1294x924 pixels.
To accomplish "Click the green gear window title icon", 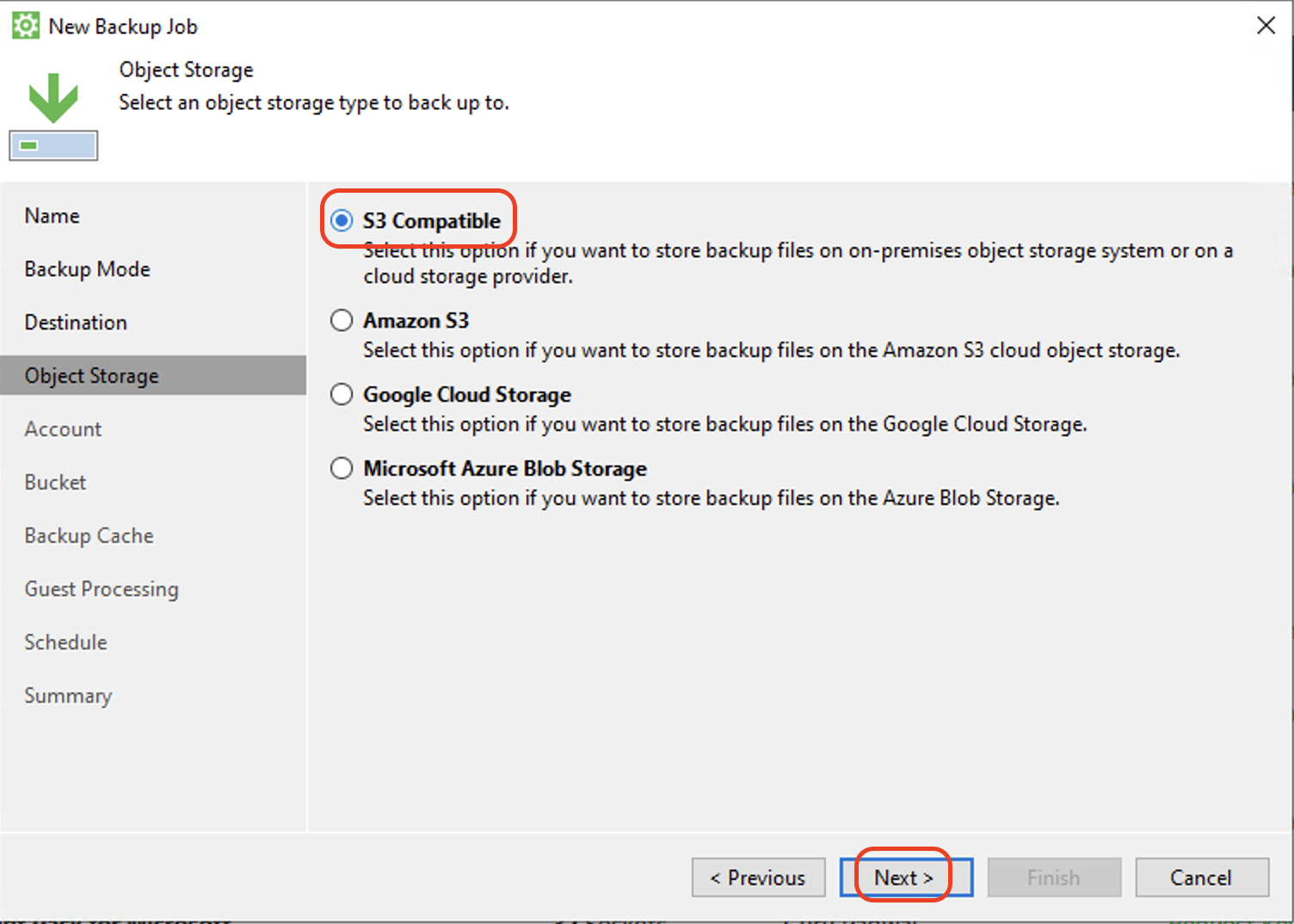I will click(26, 26).
